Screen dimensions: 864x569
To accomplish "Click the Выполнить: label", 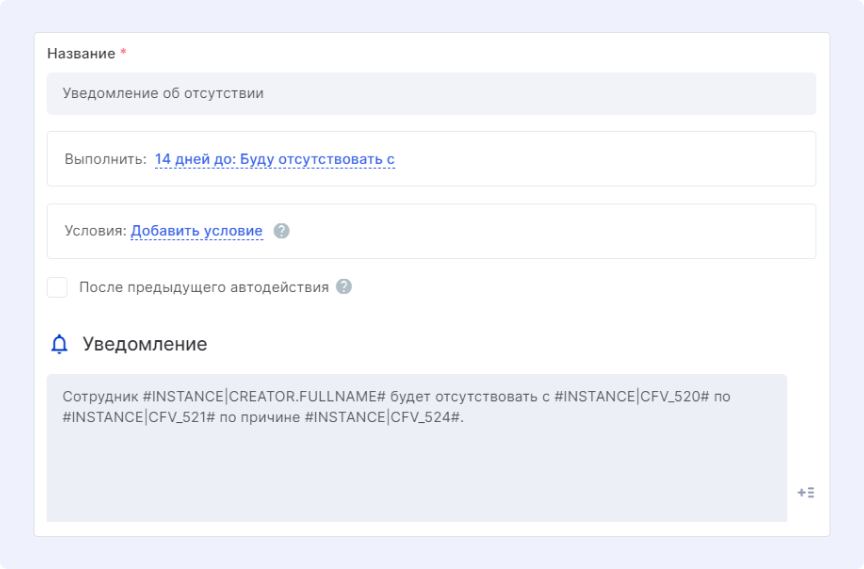I will click(x=105, y=159).
